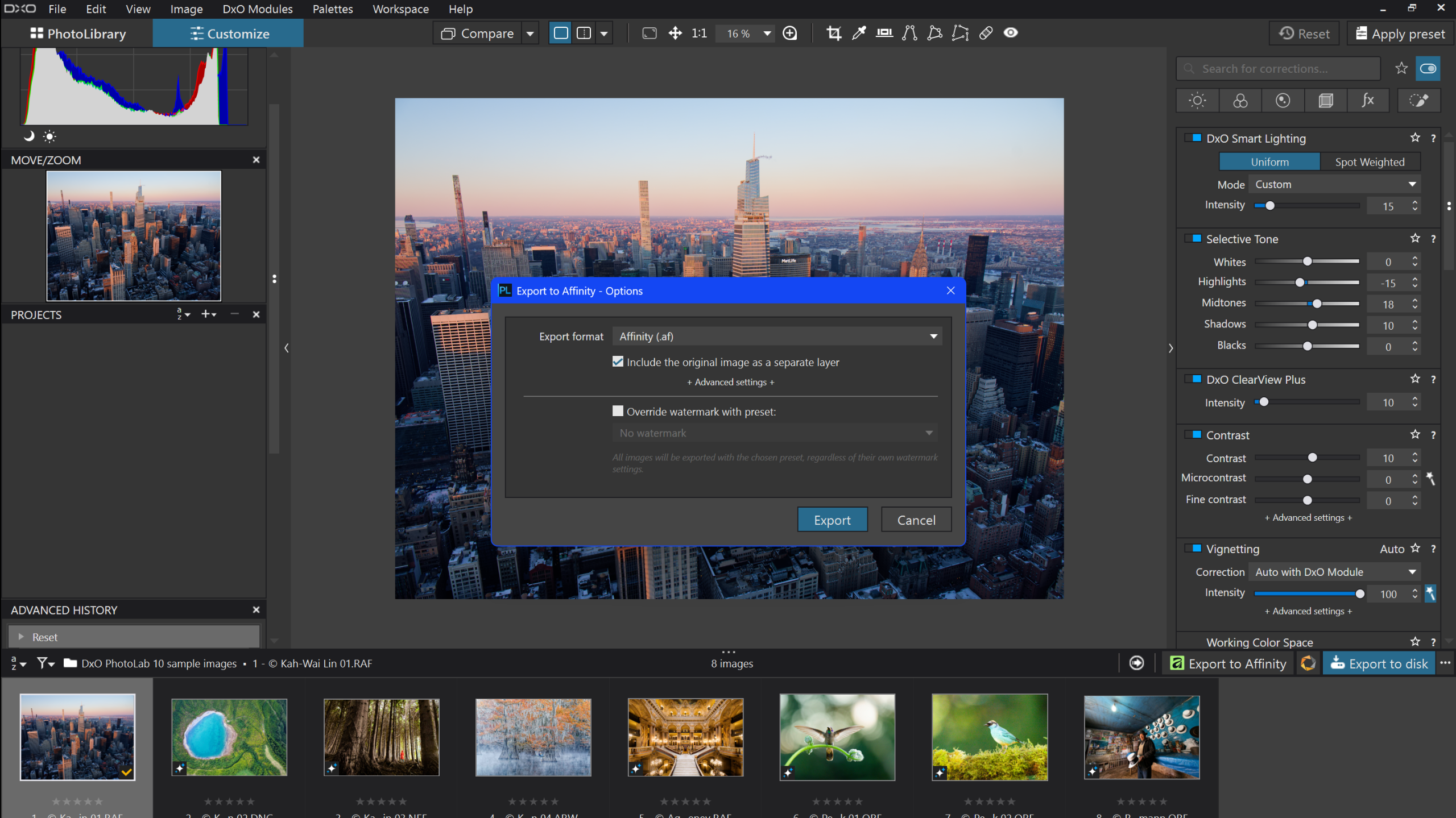Viewport: 1456px width, 818px height.
Task: Click the zoom-in magnifier icon
Action: pos(790,33)
